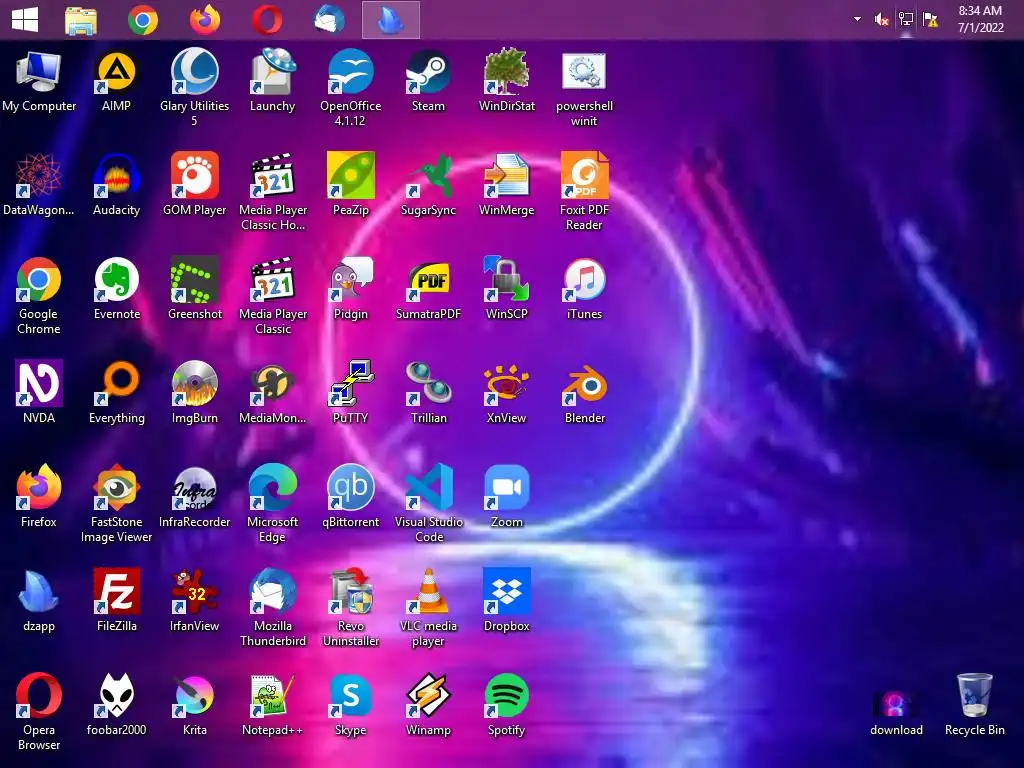Screen dimensions: 1024x768
Task: Click the WinDirStat tree icon
Action: (x=507, y=72)
